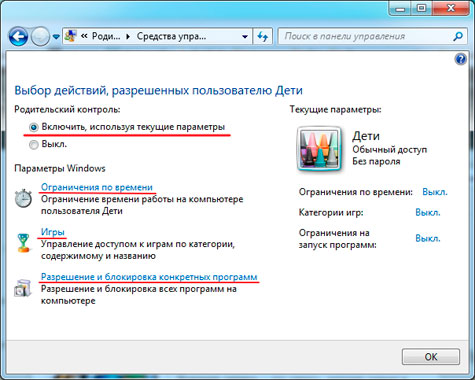
Task: Click the heading 'Выбор действий, разрешенных пользователю Дети'
Action: (x=158, y=91)
